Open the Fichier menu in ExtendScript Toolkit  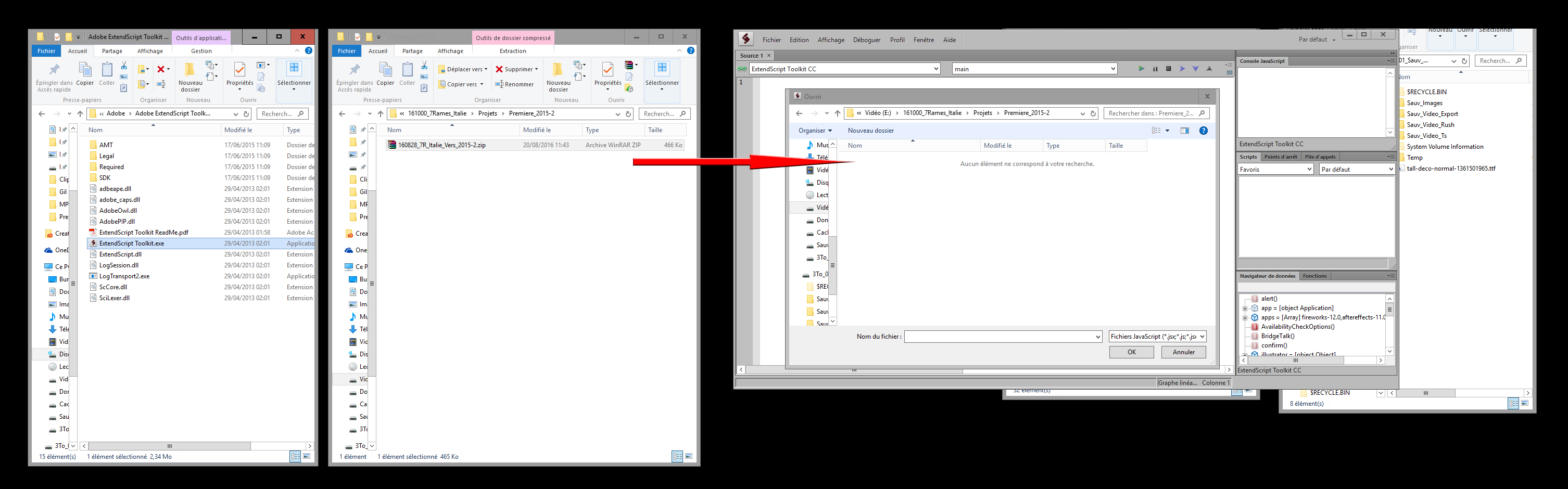pos(771,40)
